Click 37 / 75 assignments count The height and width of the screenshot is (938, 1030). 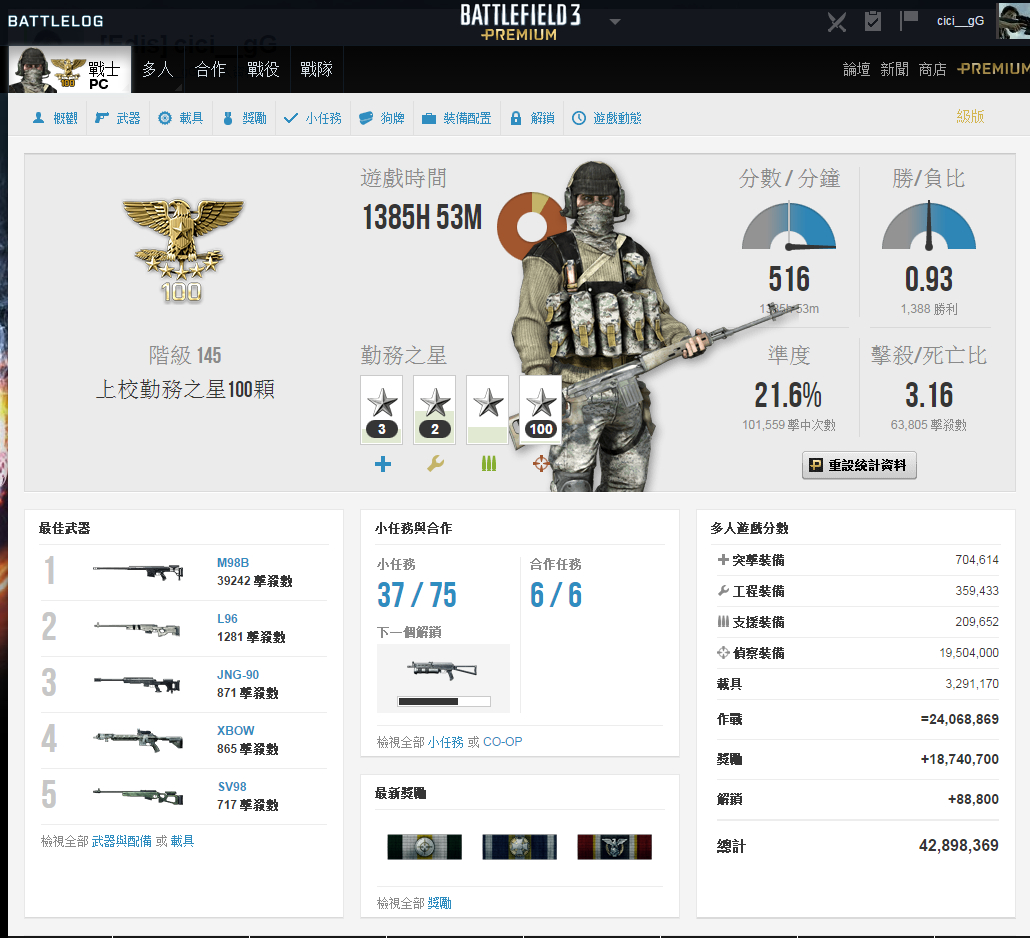coord(416,595)
